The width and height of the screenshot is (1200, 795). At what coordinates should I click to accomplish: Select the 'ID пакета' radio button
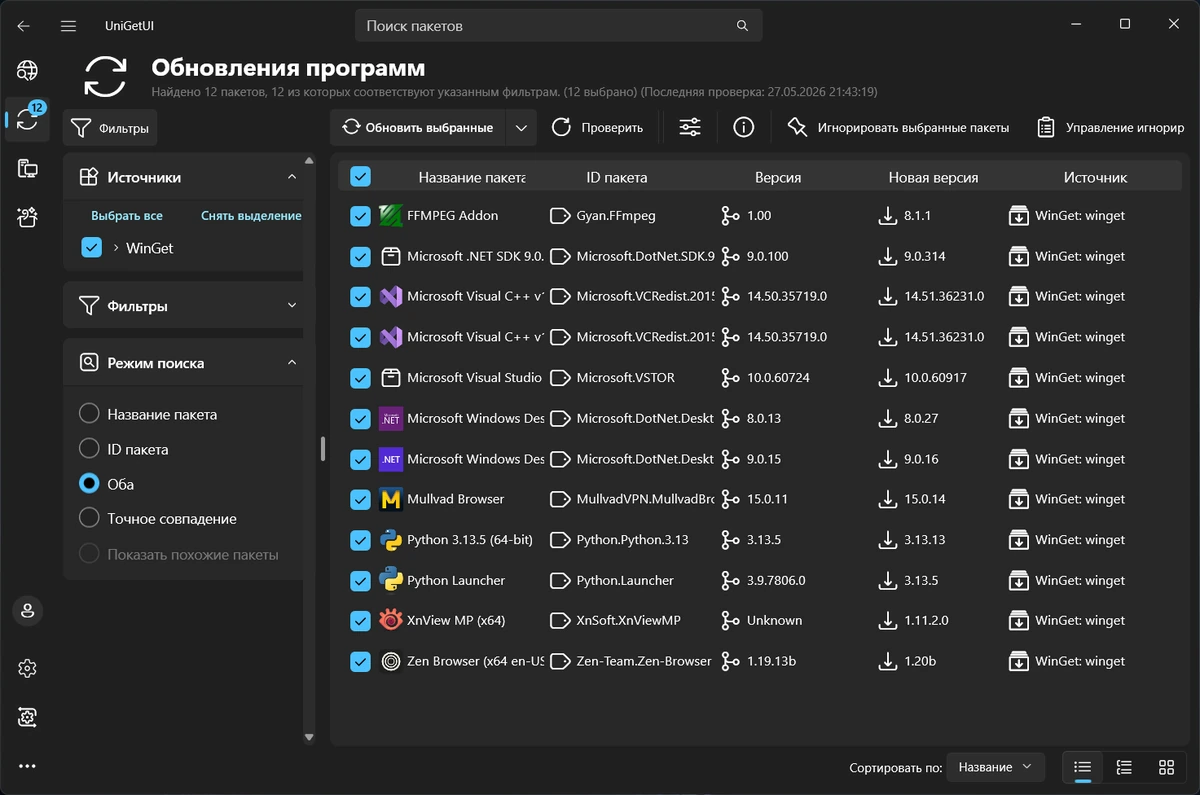[89, 449]
